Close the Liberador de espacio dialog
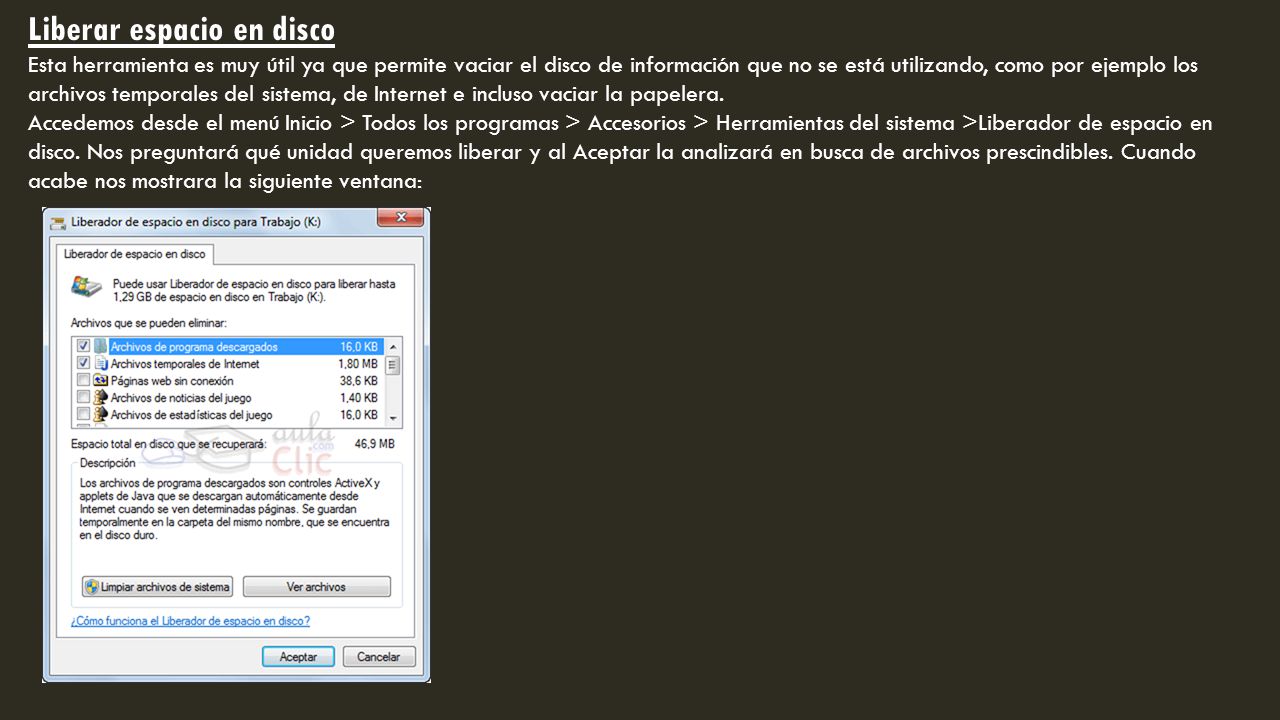 [x=401, y=218]
